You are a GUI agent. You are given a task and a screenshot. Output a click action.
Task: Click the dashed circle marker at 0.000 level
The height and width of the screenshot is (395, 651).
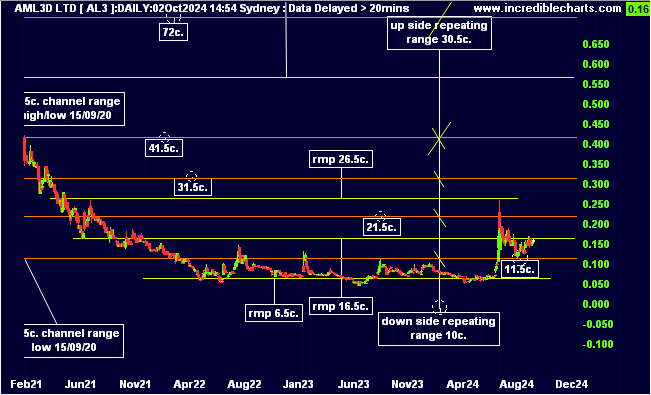coord(439,307)
